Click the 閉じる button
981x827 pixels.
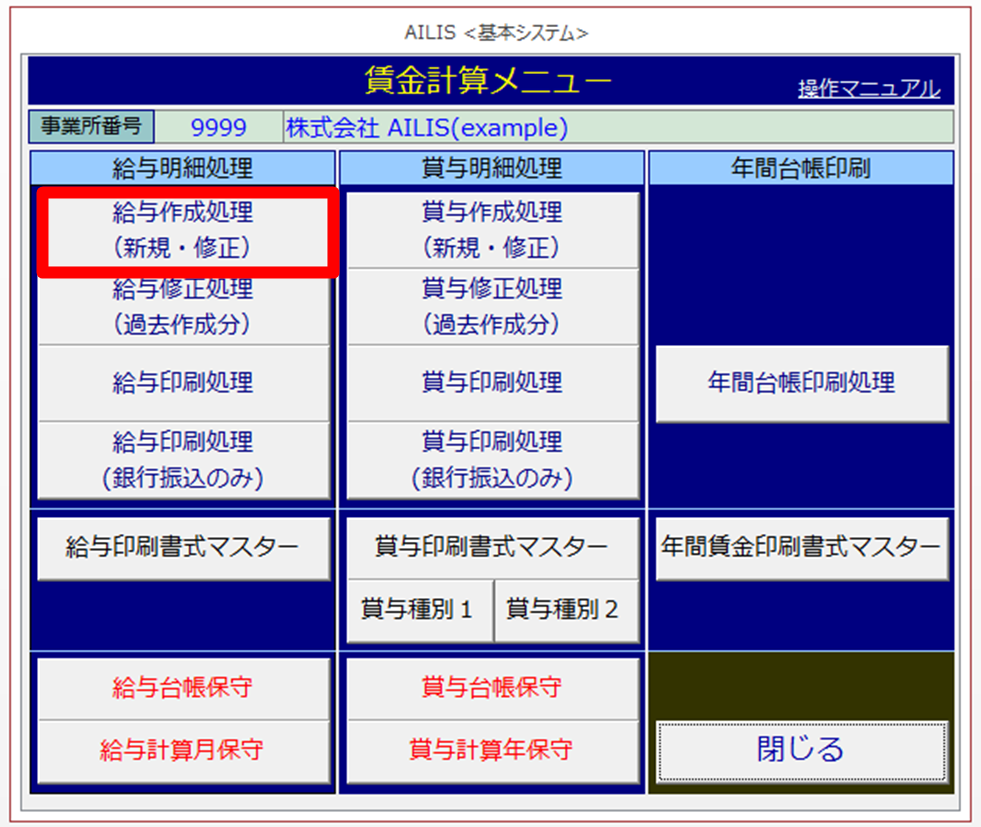(x=801, y=750)
